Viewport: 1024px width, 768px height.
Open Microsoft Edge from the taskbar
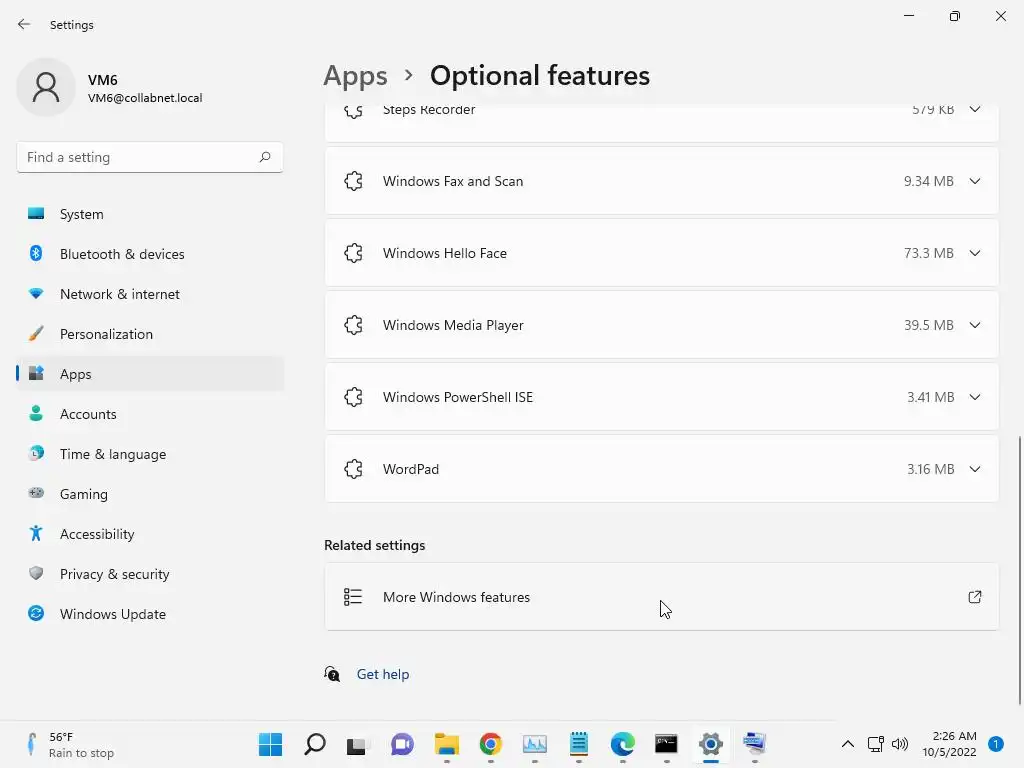tap(622, 744)
